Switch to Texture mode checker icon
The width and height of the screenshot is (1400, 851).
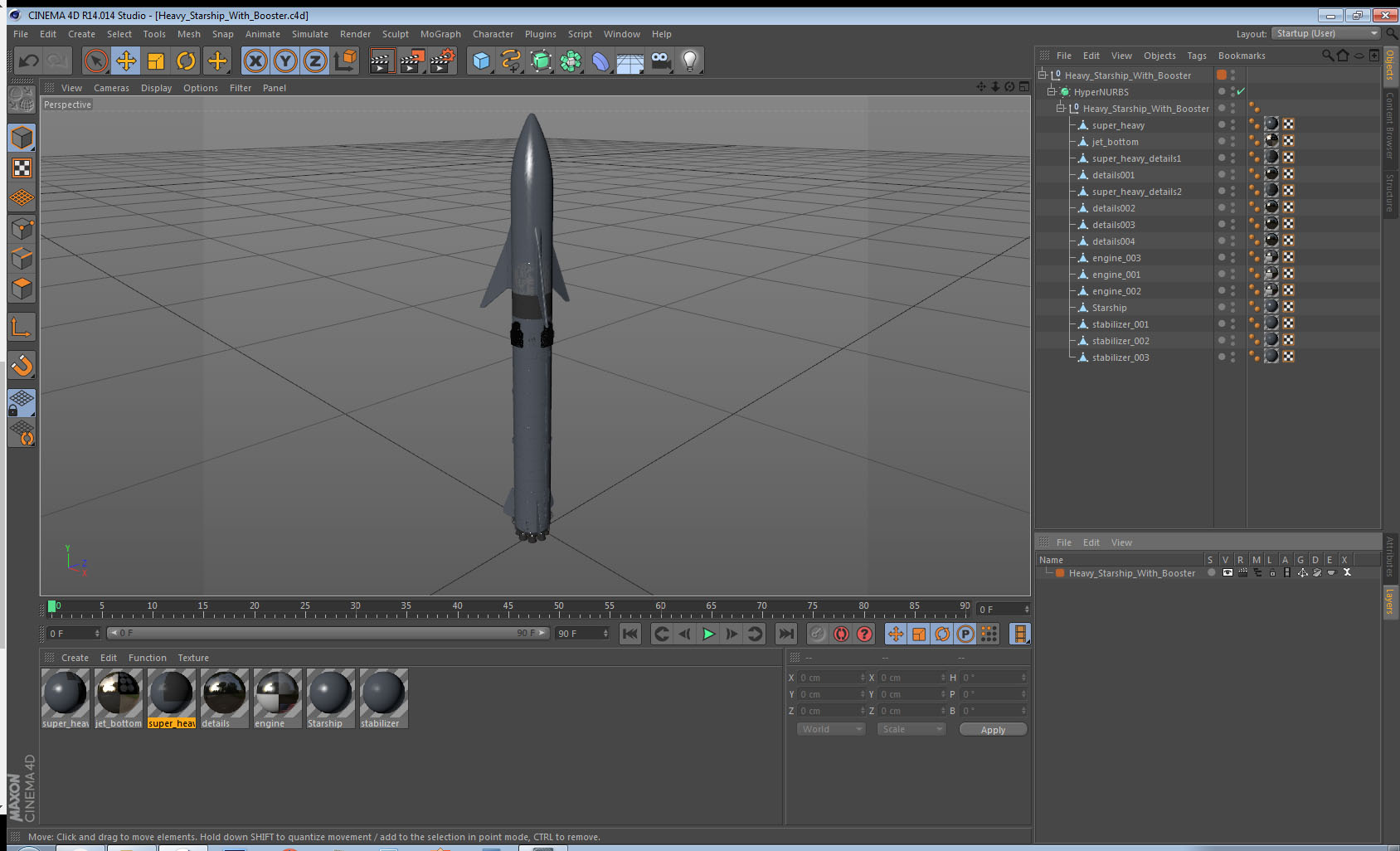pyautogui.click(x=22, y=168)
